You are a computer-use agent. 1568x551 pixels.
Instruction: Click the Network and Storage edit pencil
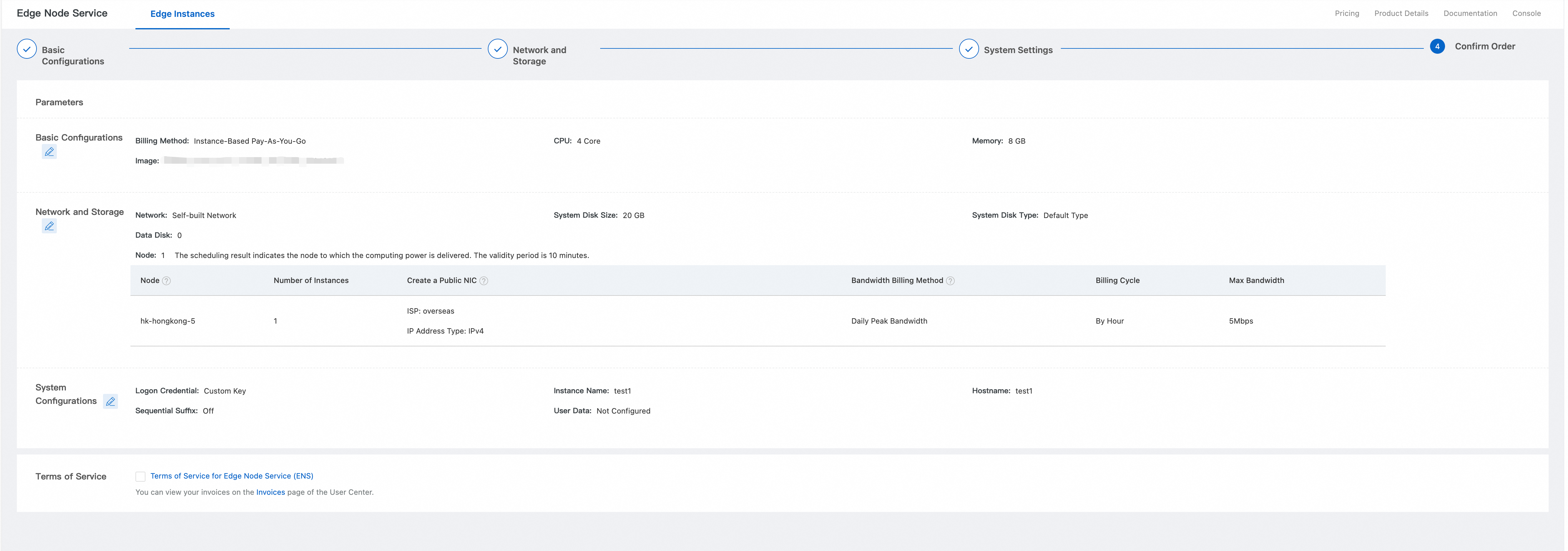pyautogui.click(x=49, y=226)
